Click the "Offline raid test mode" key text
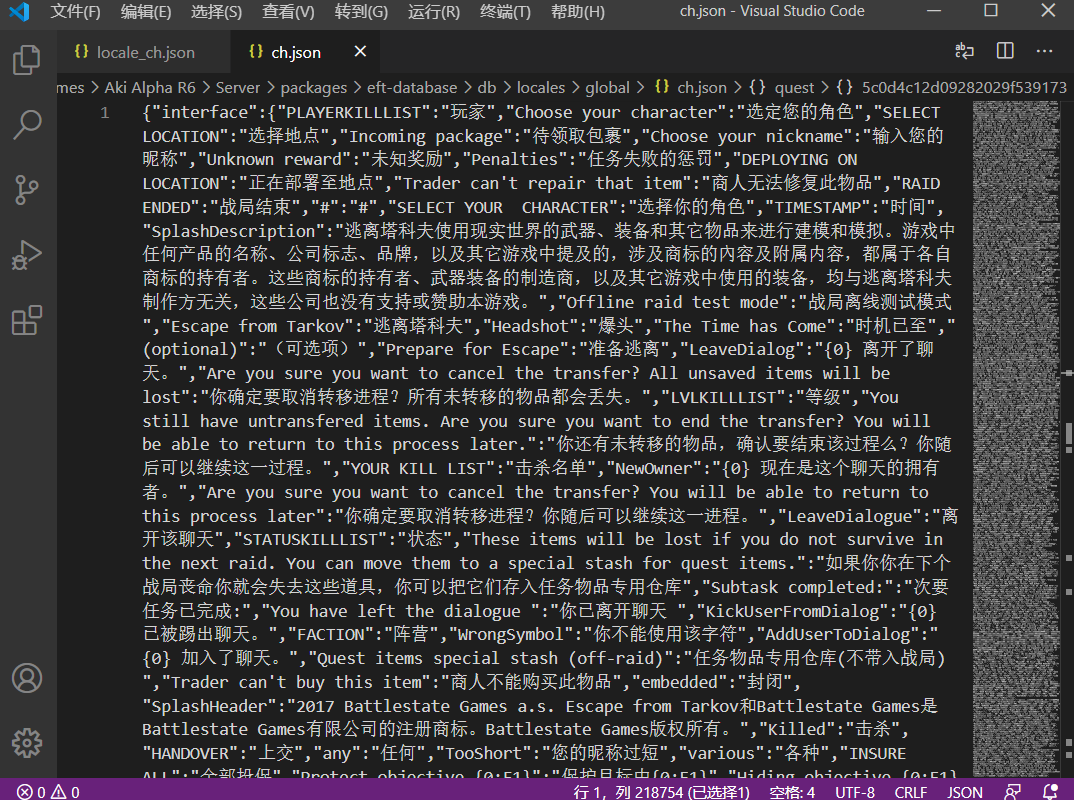The width and height of the screenshot is (1074, 800). tap(672, 302)
